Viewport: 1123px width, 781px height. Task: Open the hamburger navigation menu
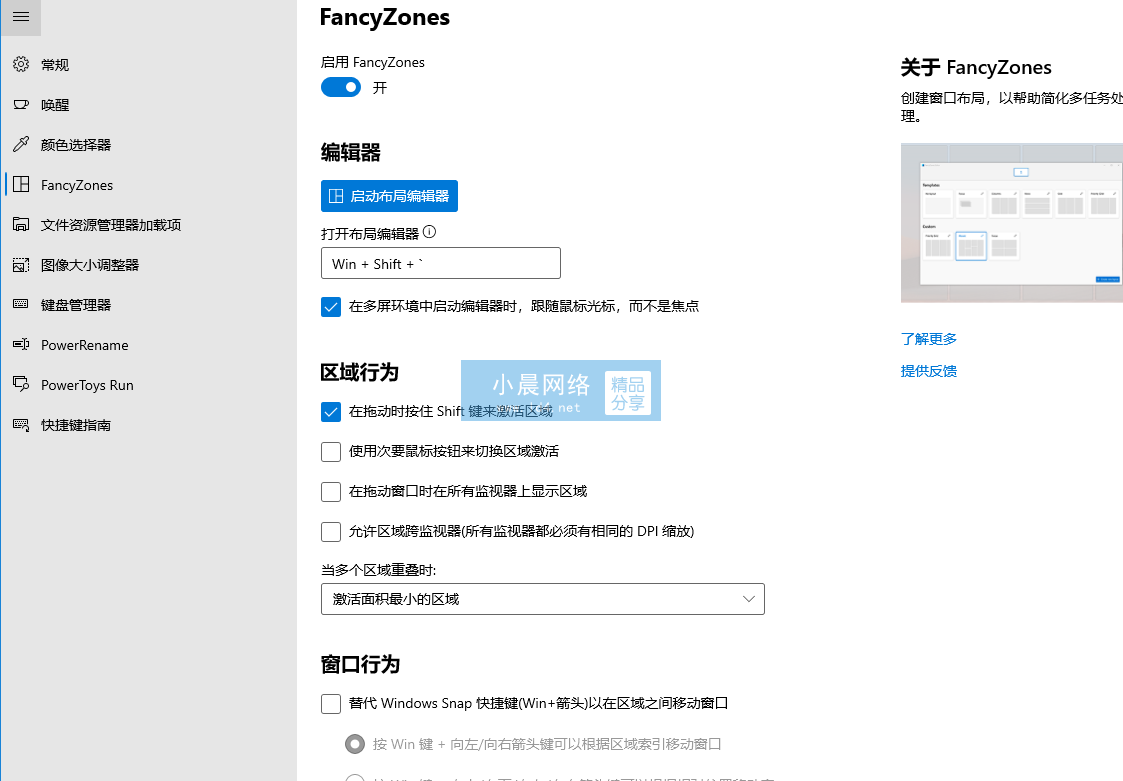21,16
